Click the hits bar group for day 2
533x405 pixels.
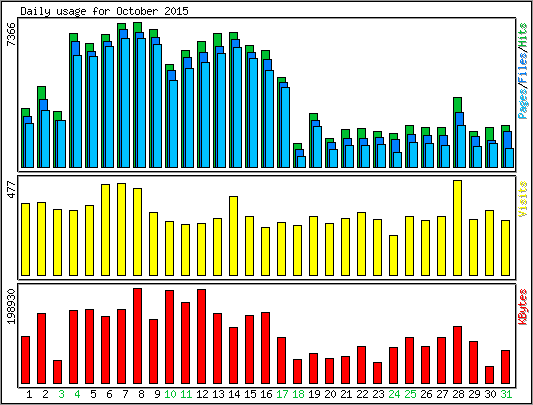click(44, 127)
